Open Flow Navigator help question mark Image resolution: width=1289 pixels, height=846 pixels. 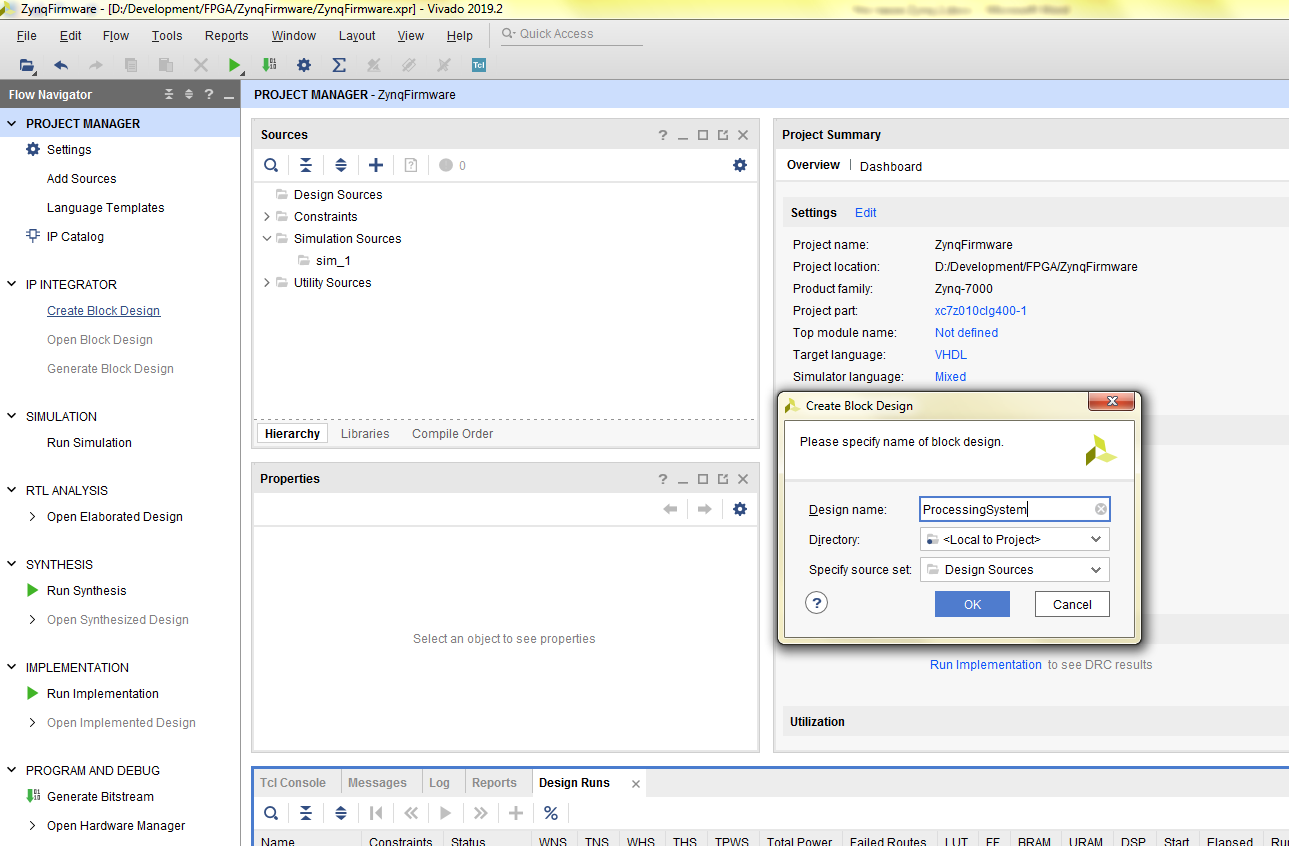pyautogui.click(x=209, y=94)
